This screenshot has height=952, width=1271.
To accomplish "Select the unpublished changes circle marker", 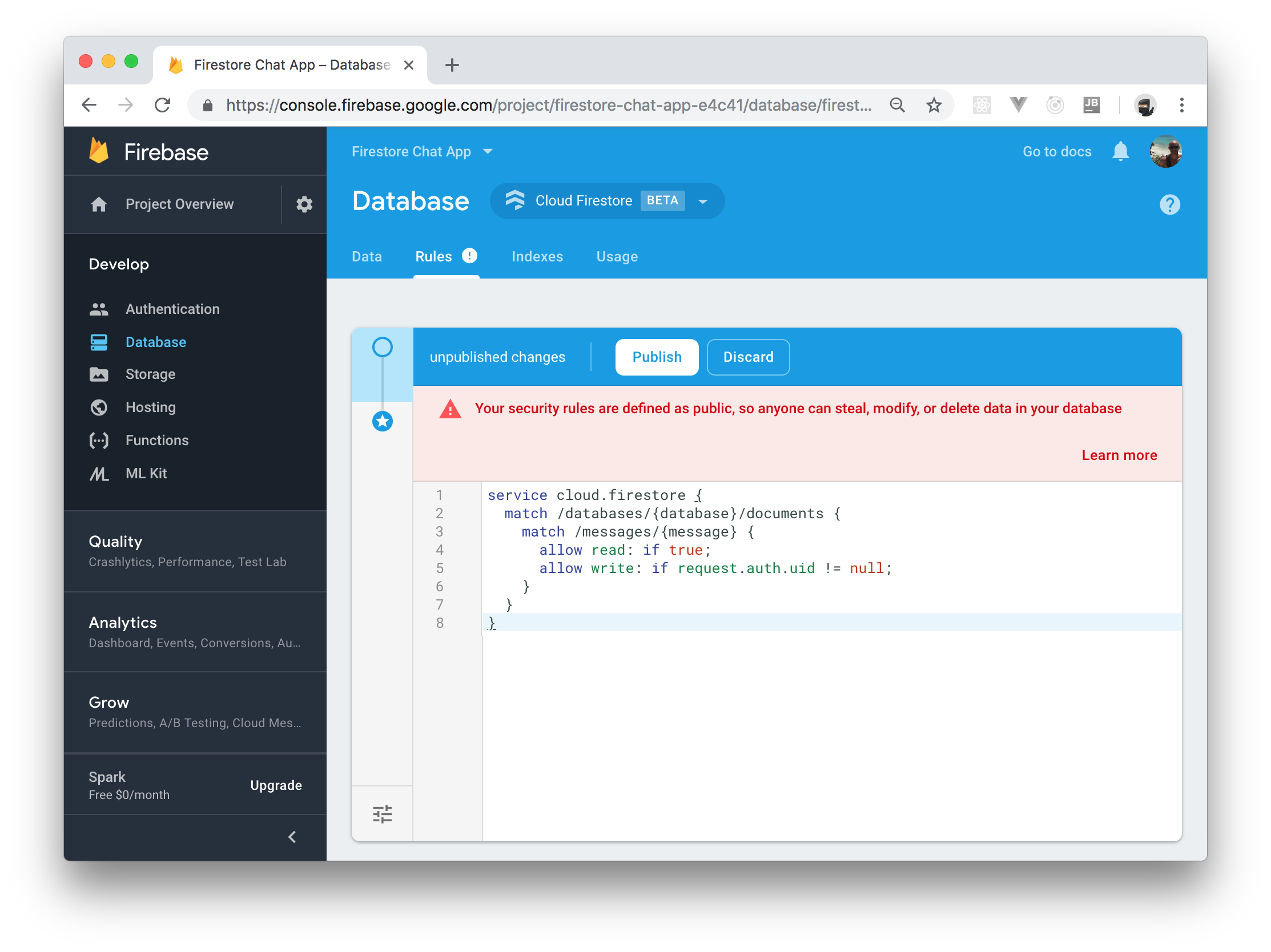I will (x=382, y=348).
